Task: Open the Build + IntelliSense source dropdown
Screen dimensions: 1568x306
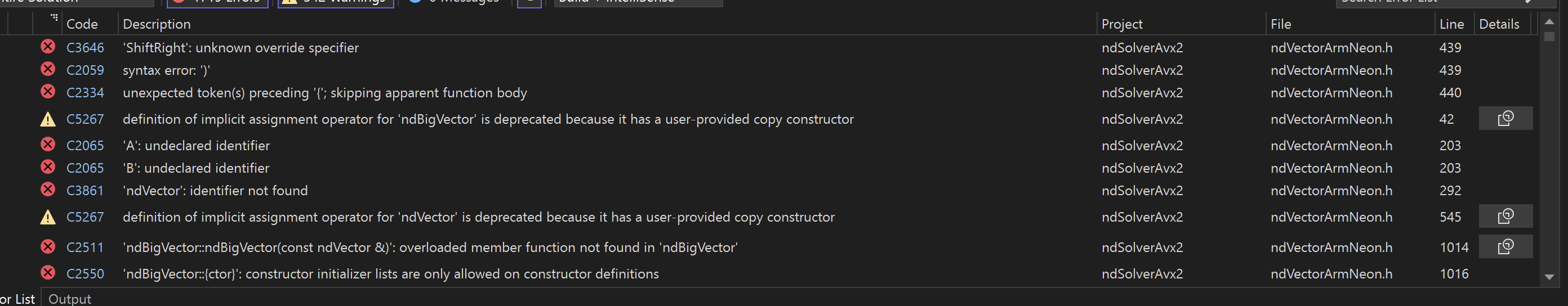Action: [x=638, y=2]
